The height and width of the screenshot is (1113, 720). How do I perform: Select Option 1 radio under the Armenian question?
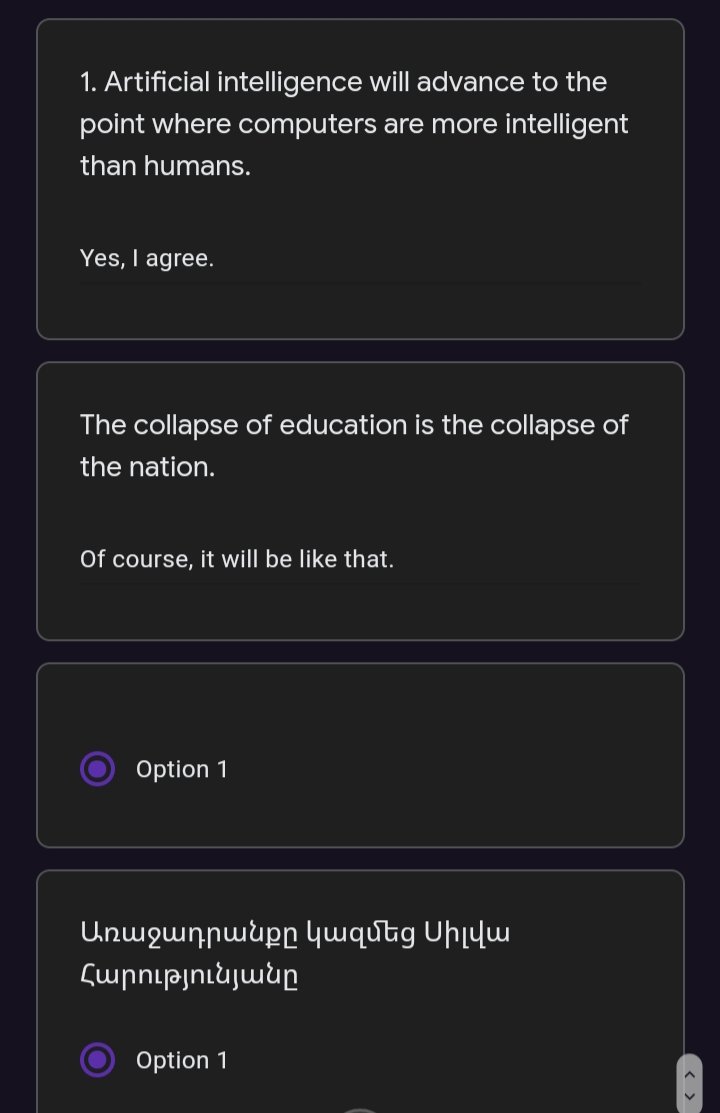(98, 1060)
